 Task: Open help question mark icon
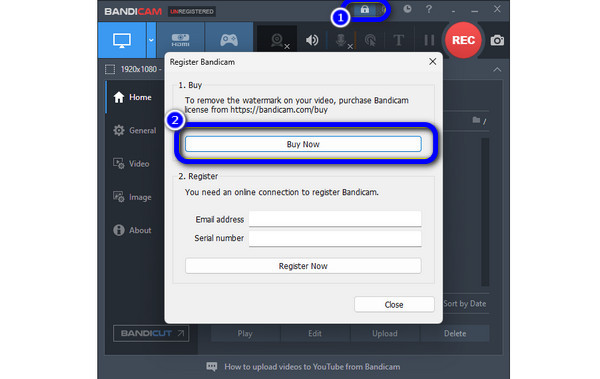429,9
